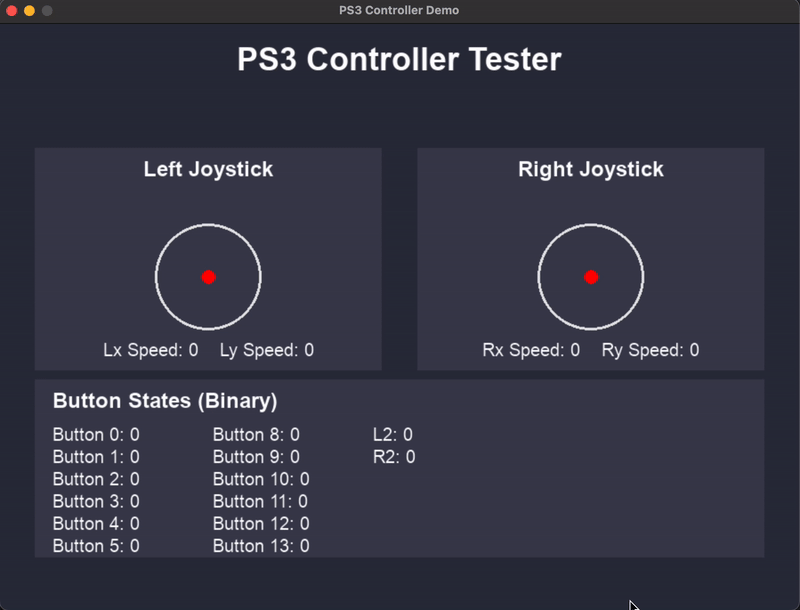
Task: Click the Left Joystick heading
Action: tap(208, 169)
